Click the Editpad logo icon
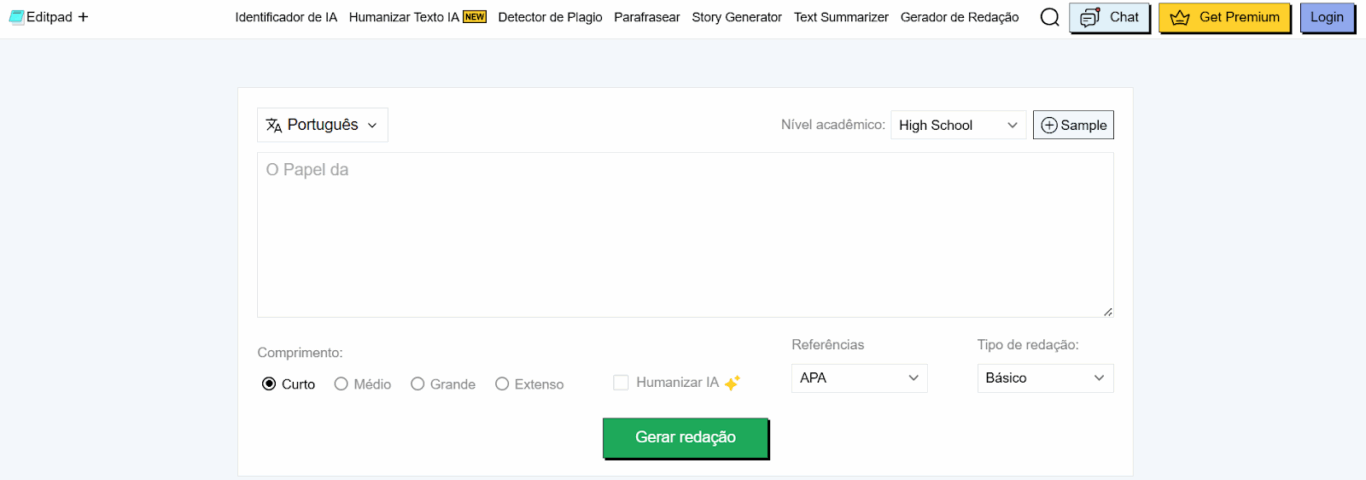This screenshot has width=1366, height=480. (16, 17)
